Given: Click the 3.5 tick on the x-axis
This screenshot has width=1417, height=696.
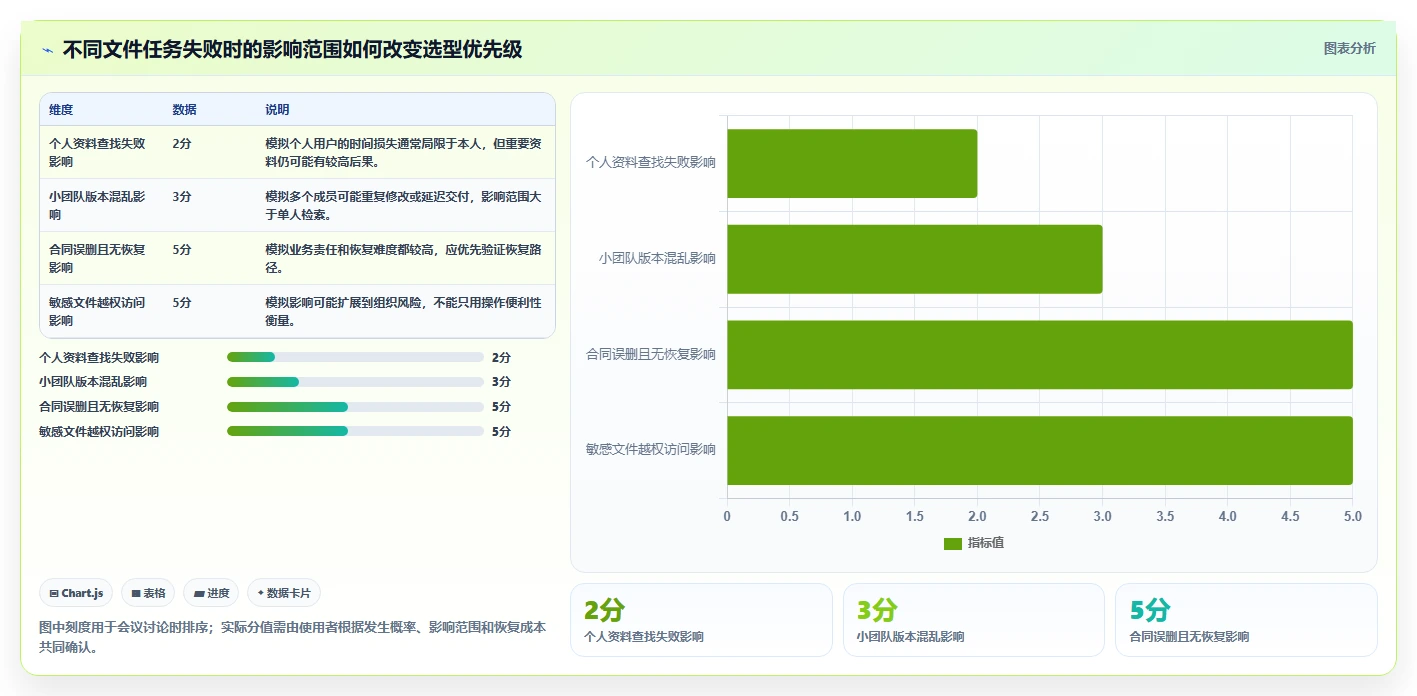Looking at the screenshot, I should pyautogui.click(x=1165, y=516).
